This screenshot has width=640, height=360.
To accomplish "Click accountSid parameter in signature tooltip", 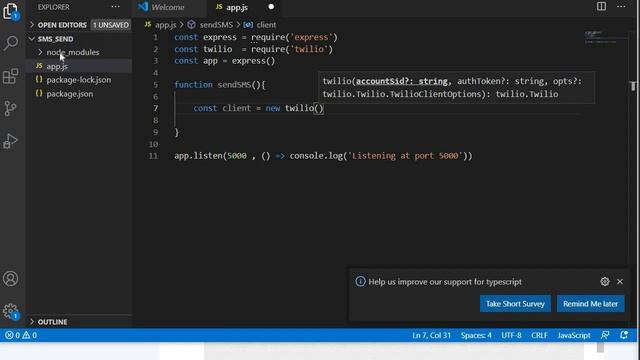I will 401,81.
